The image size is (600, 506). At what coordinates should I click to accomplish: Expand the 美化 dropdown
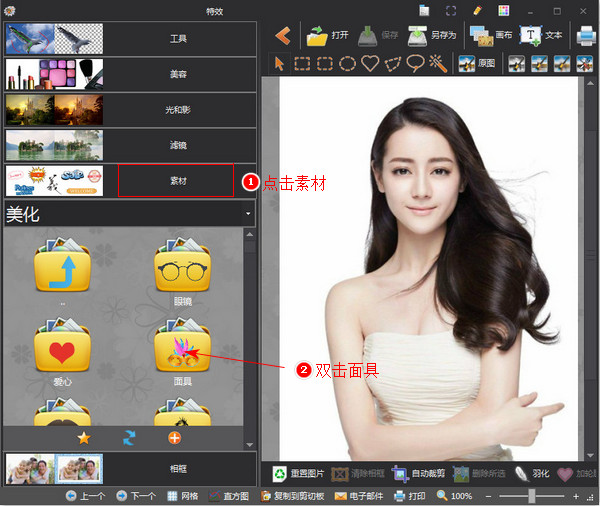coord(248,214)
